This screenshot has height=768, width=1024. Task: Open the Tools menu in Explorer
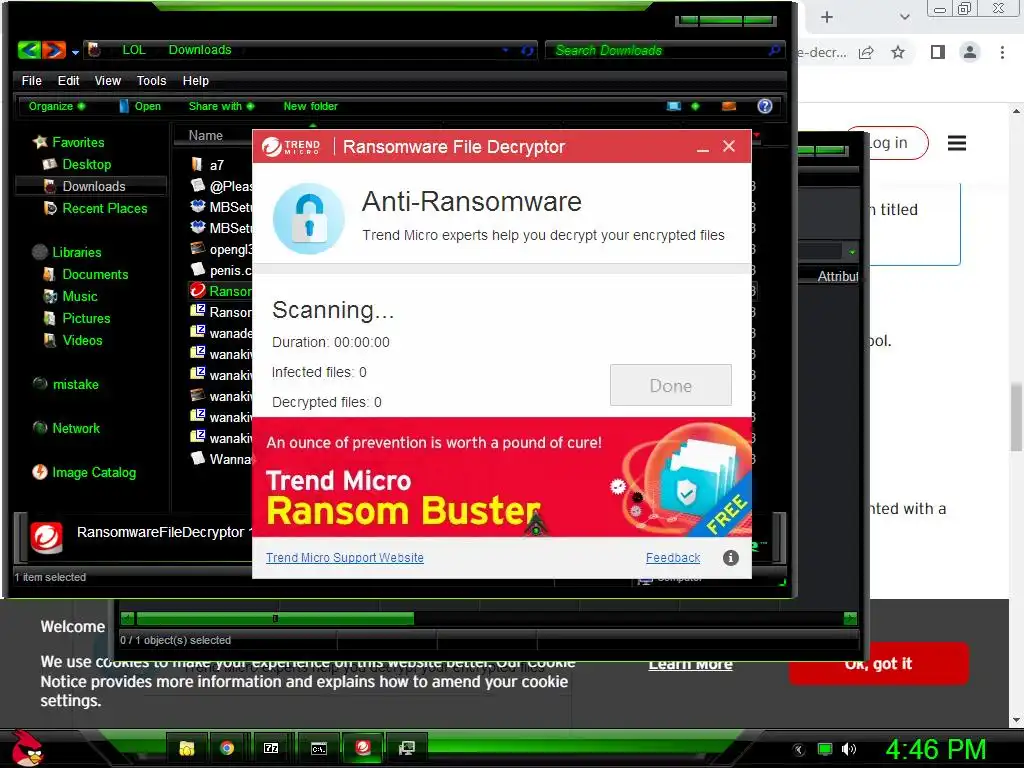[x=152, y=80]
